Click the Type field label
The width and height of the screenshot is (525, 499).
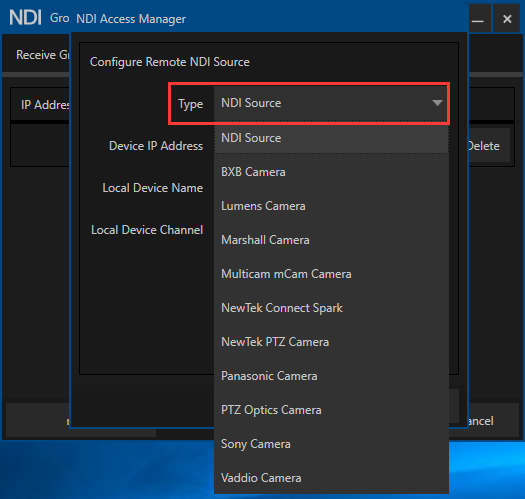(x=191, y=104)
